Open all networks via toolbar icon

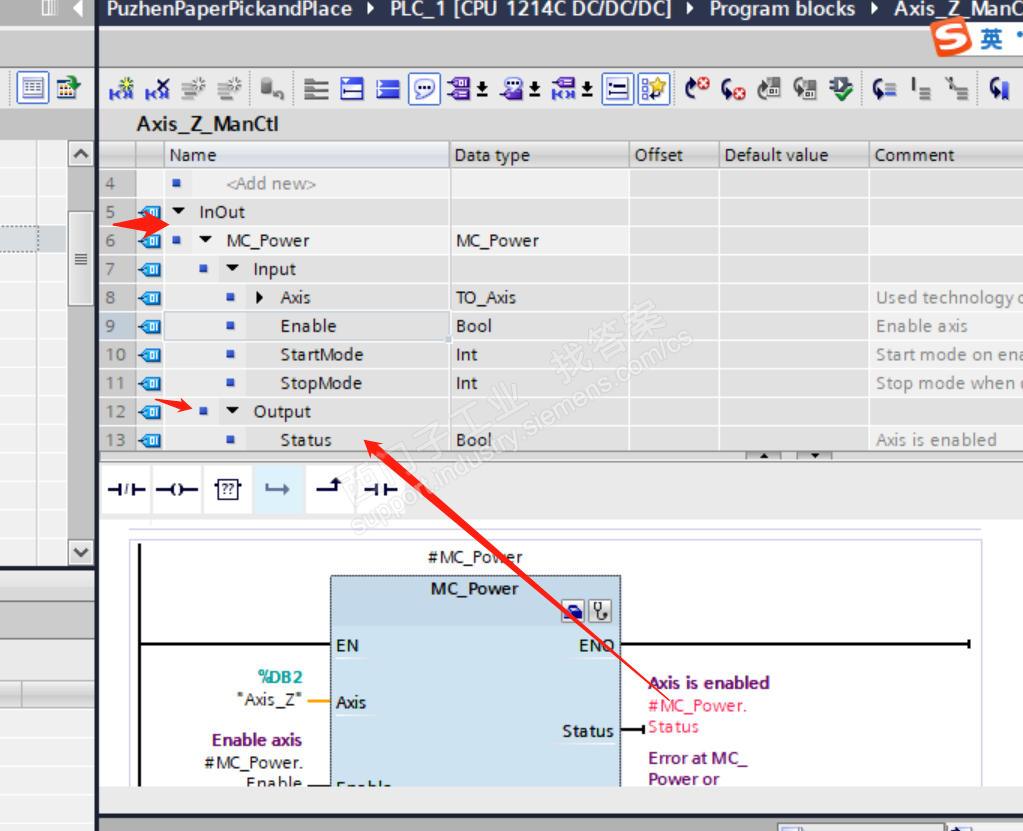click(352, 89)
